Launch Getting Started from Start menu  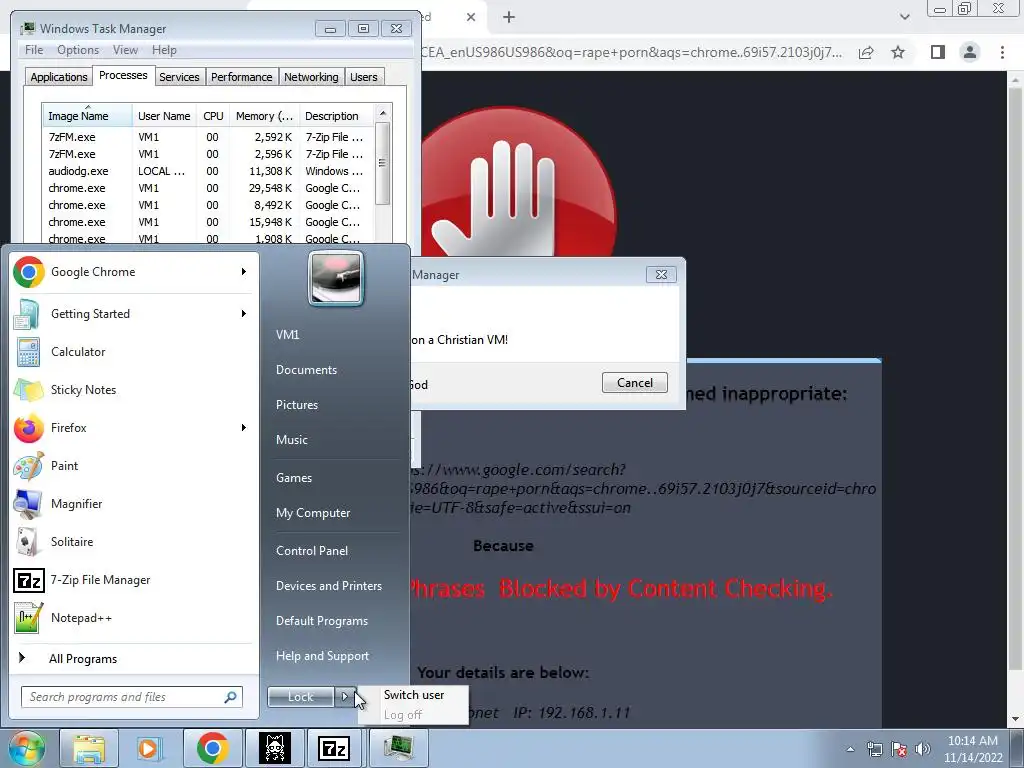(133, 313)
